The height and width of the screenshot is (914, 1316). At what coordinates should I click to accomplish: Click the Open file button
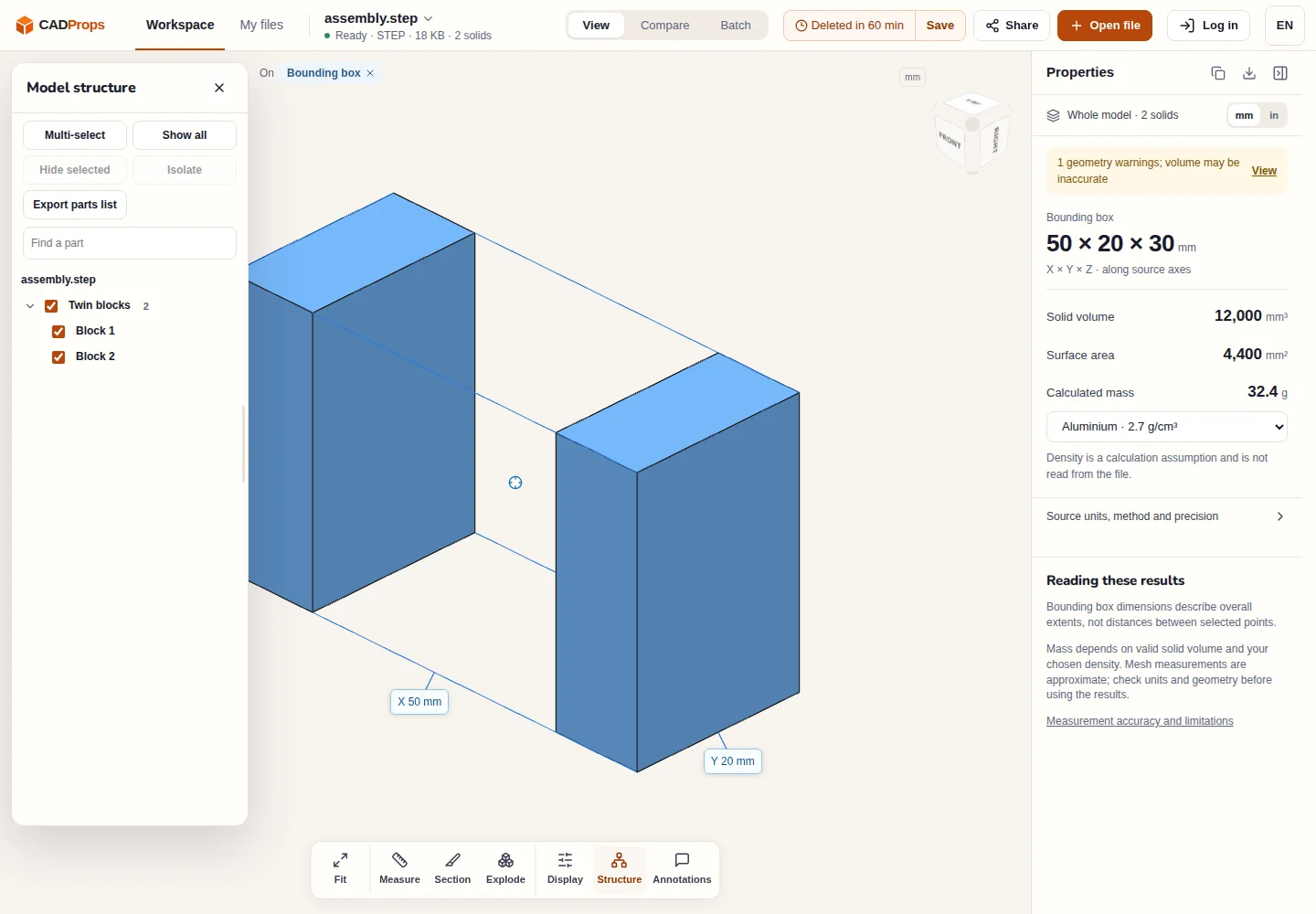point(1105,26)
